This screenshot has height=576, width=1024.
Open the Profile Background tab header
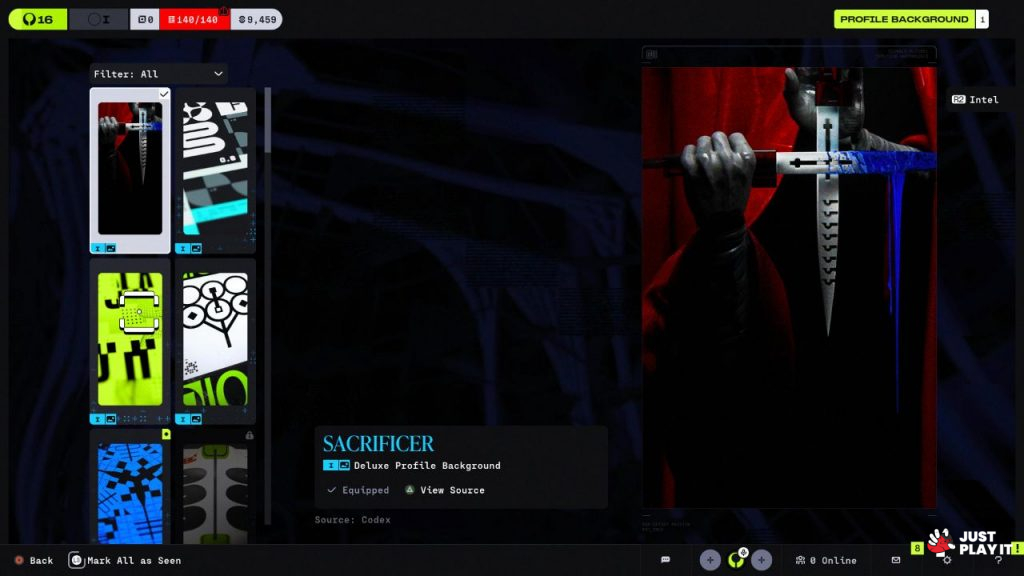coord(904,19)
